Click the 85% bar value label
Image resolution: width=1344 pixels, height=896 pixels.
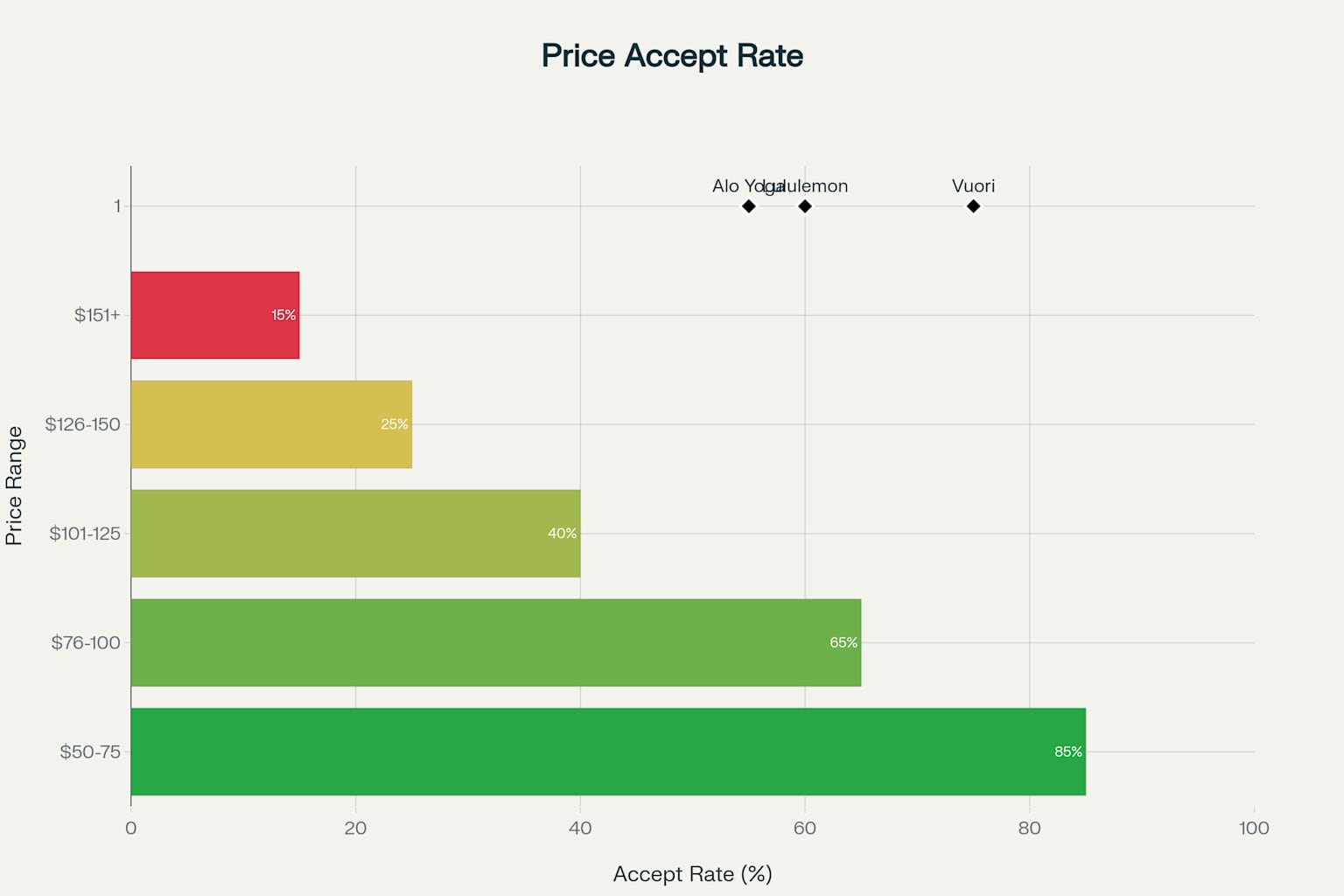[1067, 752]
